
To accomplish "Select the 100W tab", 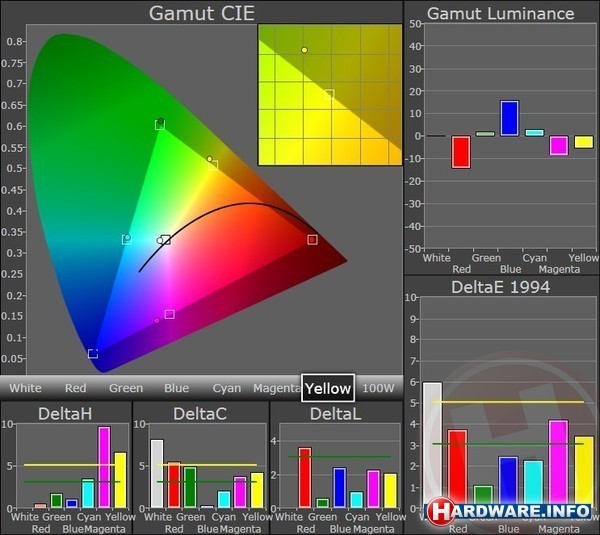I will (x=378, y=388).
